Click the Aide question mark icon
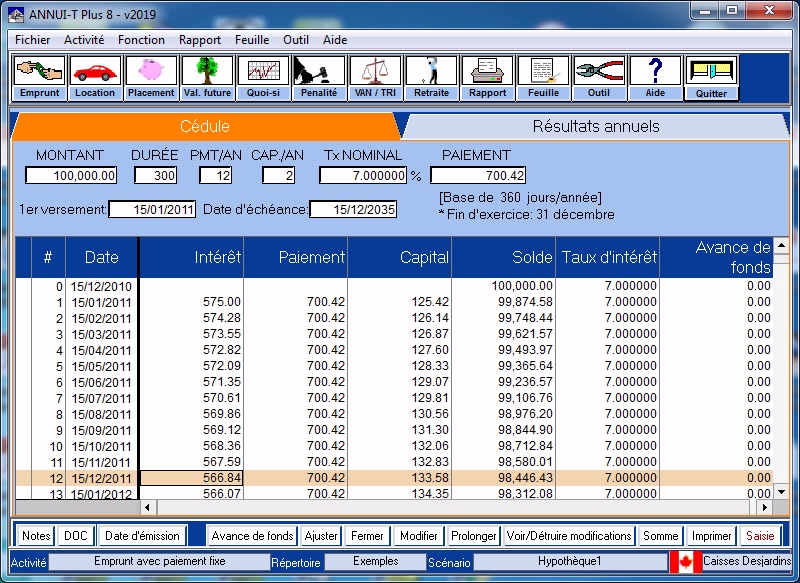The image size is (800, 583). pos(655,79)
